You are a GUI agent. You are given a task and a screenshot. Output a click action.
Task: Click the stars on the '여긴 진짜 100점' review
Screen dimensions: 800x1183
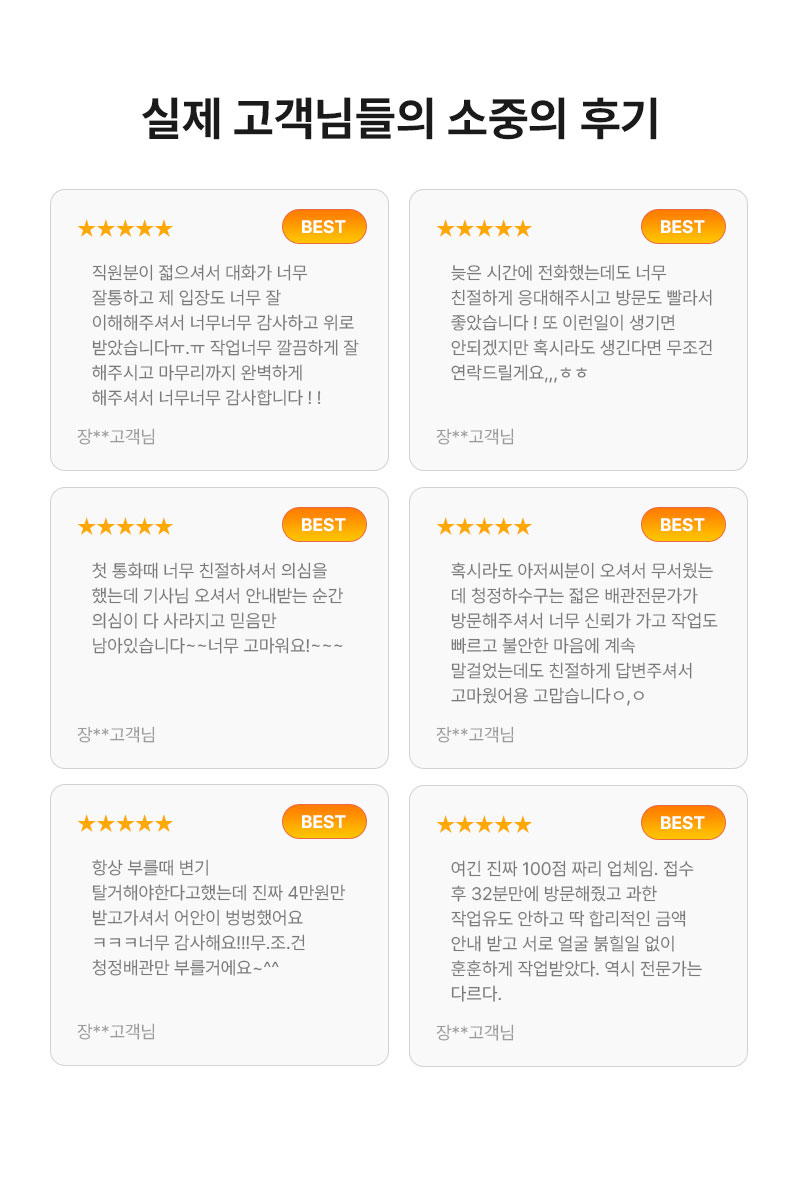coord(484,825)
